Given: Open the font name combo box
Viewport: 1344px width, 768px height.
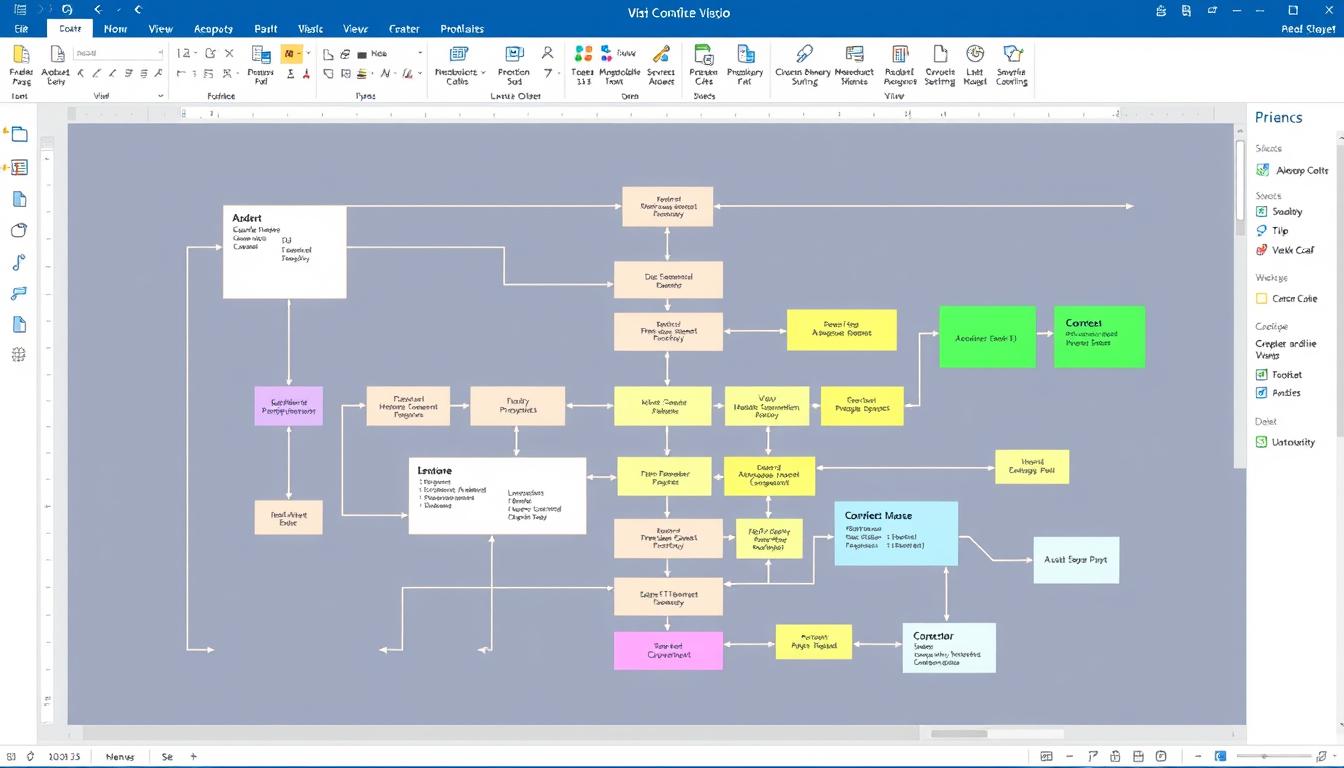Looking at the screenshot, I should pos(118,53).
